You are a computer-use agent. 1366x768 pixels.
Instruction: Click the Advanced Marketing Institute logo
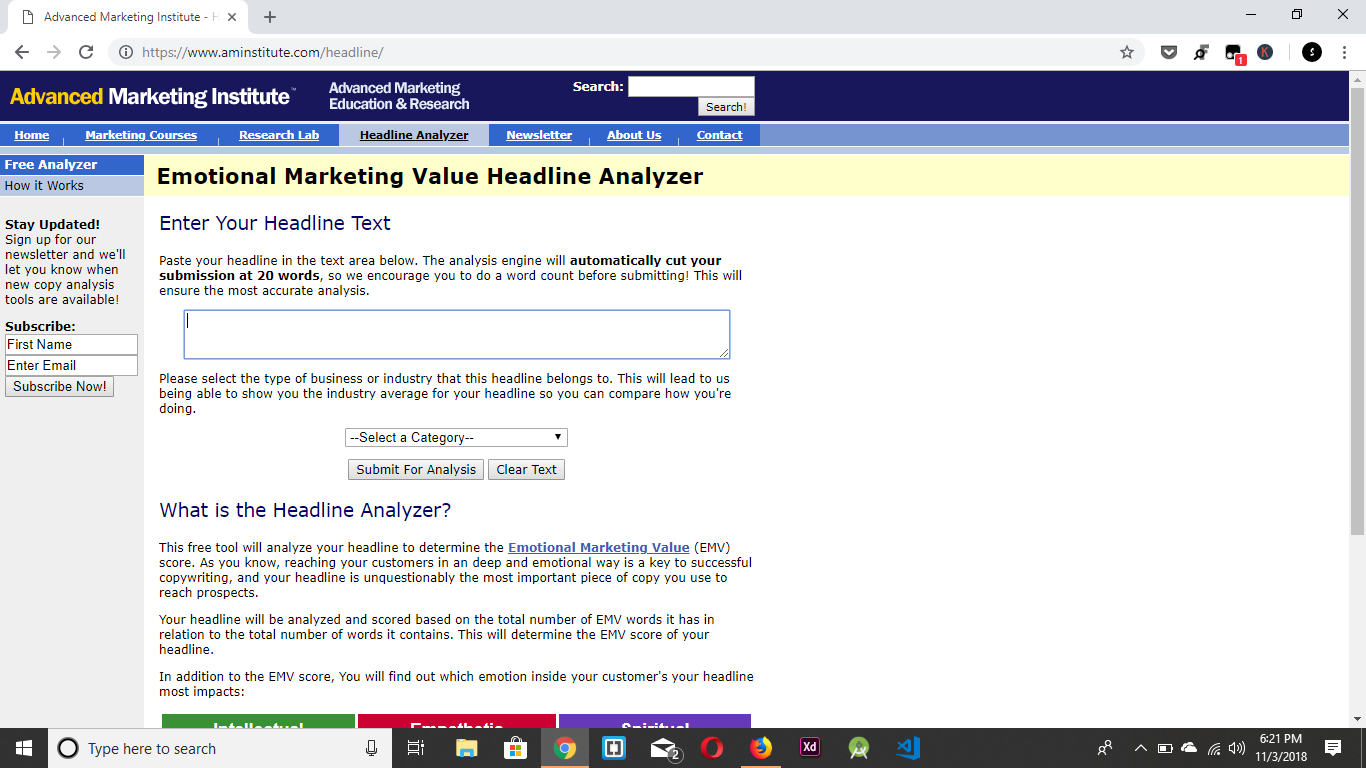pyautogui.click(x=152, y=97)
